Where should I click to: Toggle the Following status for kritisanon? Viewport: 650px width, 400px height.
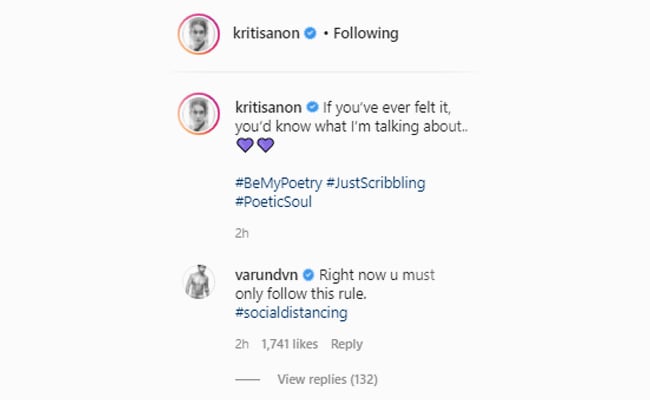365,34
